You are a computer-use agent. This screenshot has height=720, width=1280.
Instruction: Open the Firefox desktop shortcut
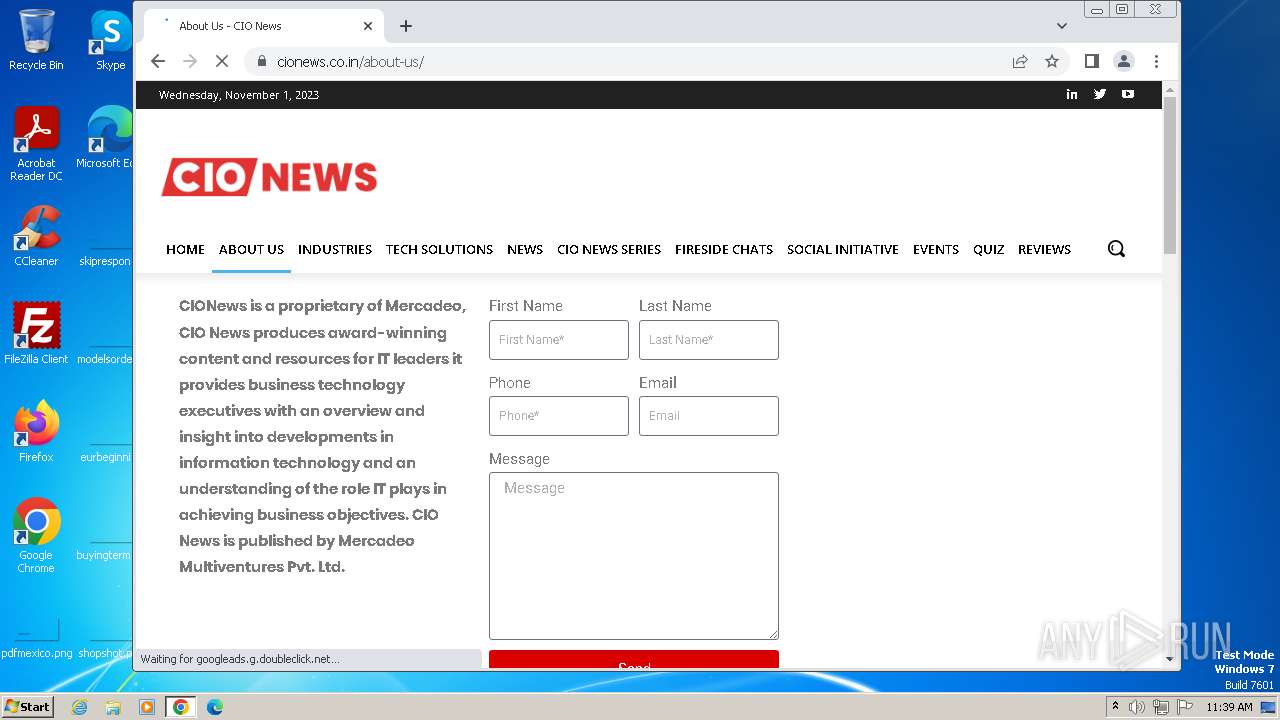(x=36, y=432)
